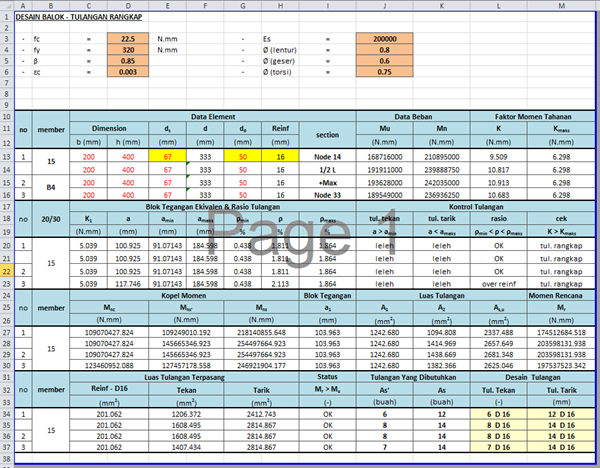This screenshot has width=600, height=468.
Task: Click Mu value 193628000
Action: point(385,183)
